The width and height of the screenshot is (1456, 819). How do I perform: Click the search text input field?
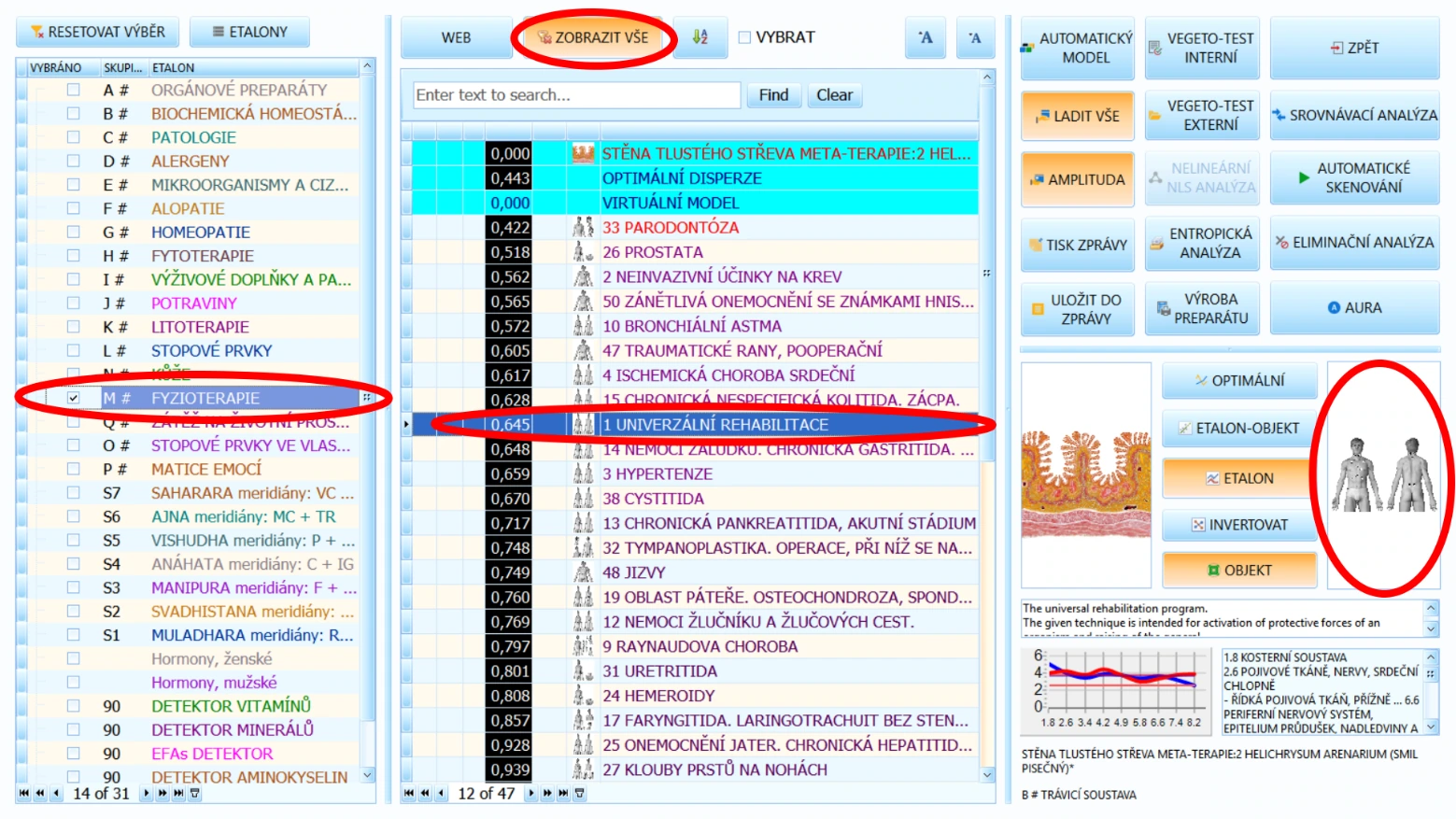pos(576,95)
